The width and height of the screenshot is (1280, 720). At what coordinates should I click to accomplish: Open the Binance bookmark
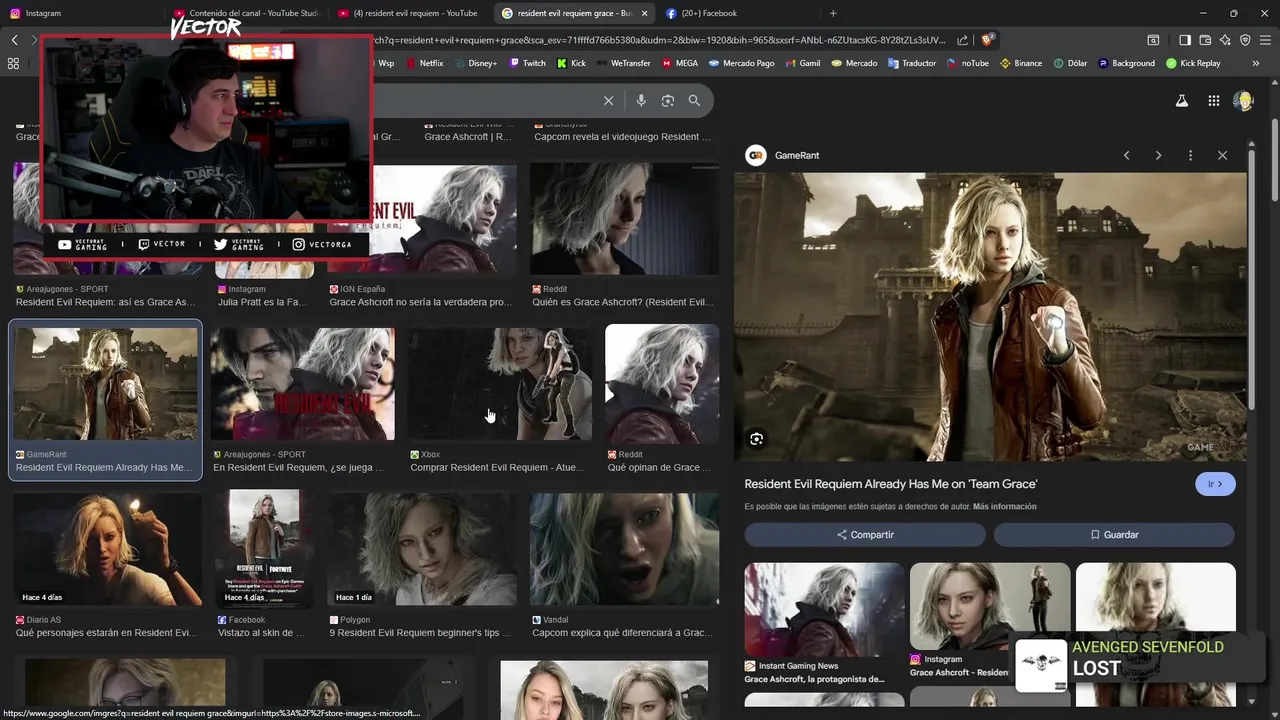click(1021, 63)
